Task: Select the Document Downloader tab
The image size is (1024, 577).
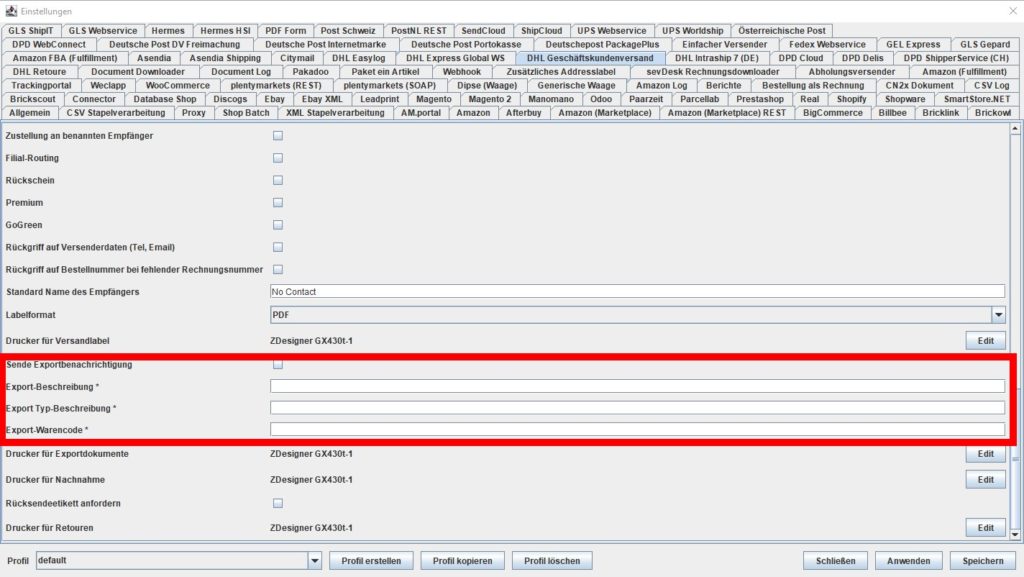Action: 138,72
